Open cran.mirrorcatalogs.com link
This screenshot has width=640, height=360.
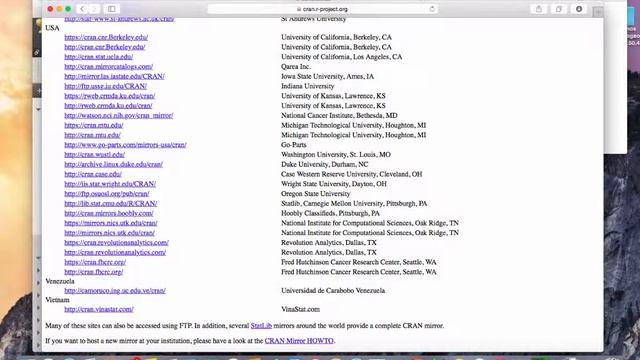click(x=109, y=67)
